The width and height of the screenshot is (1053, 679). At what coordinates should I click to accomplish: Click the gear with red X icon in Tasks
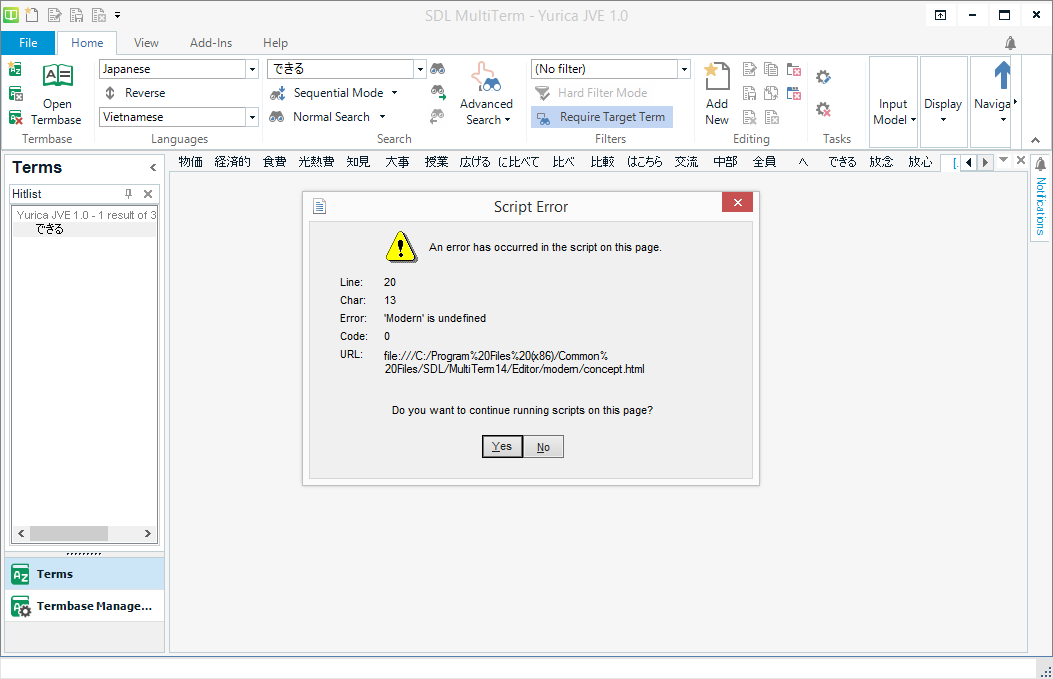pos(823,109)
